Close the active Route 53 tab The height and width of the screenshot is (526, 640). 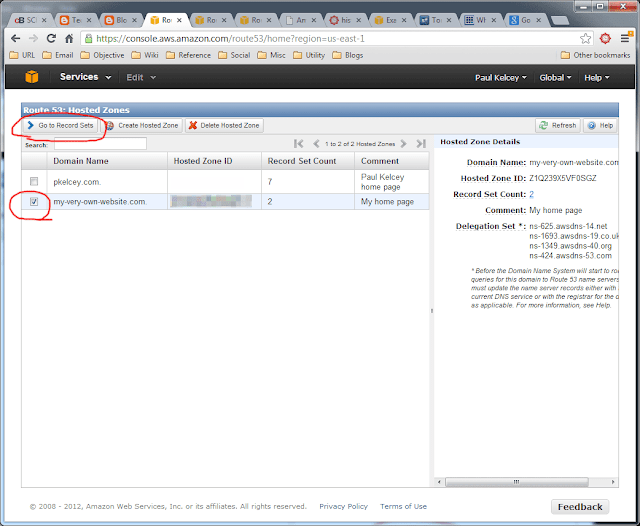tap(179, 20)
